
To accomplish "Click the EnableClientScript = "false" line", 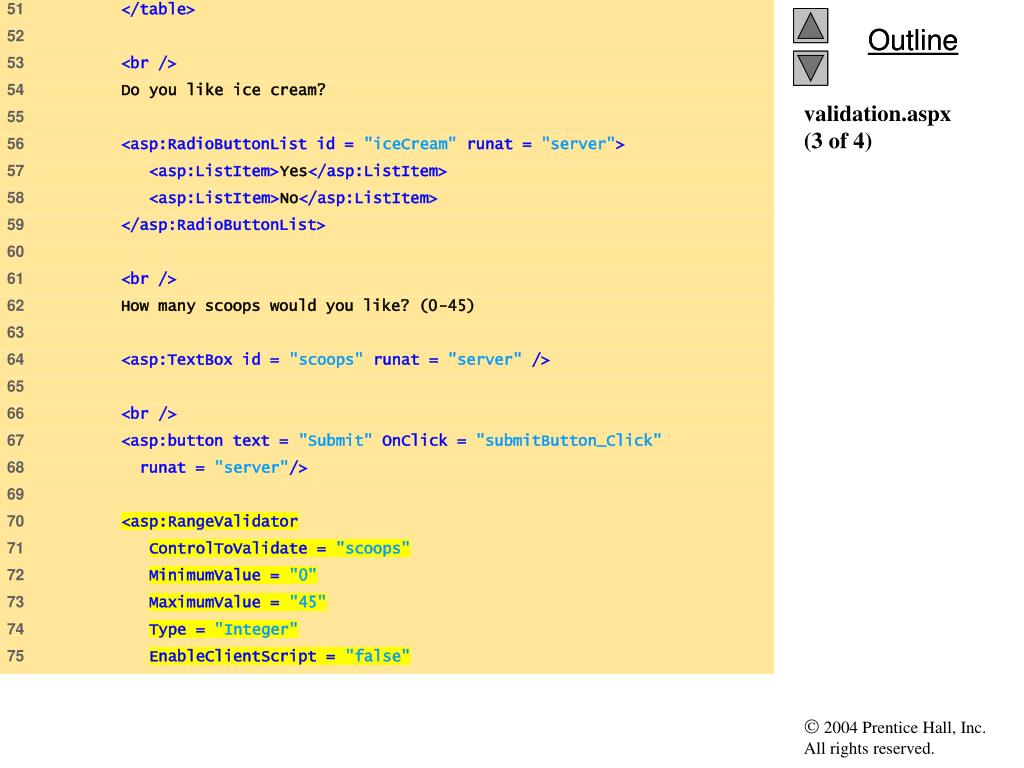I will point(279,656).
